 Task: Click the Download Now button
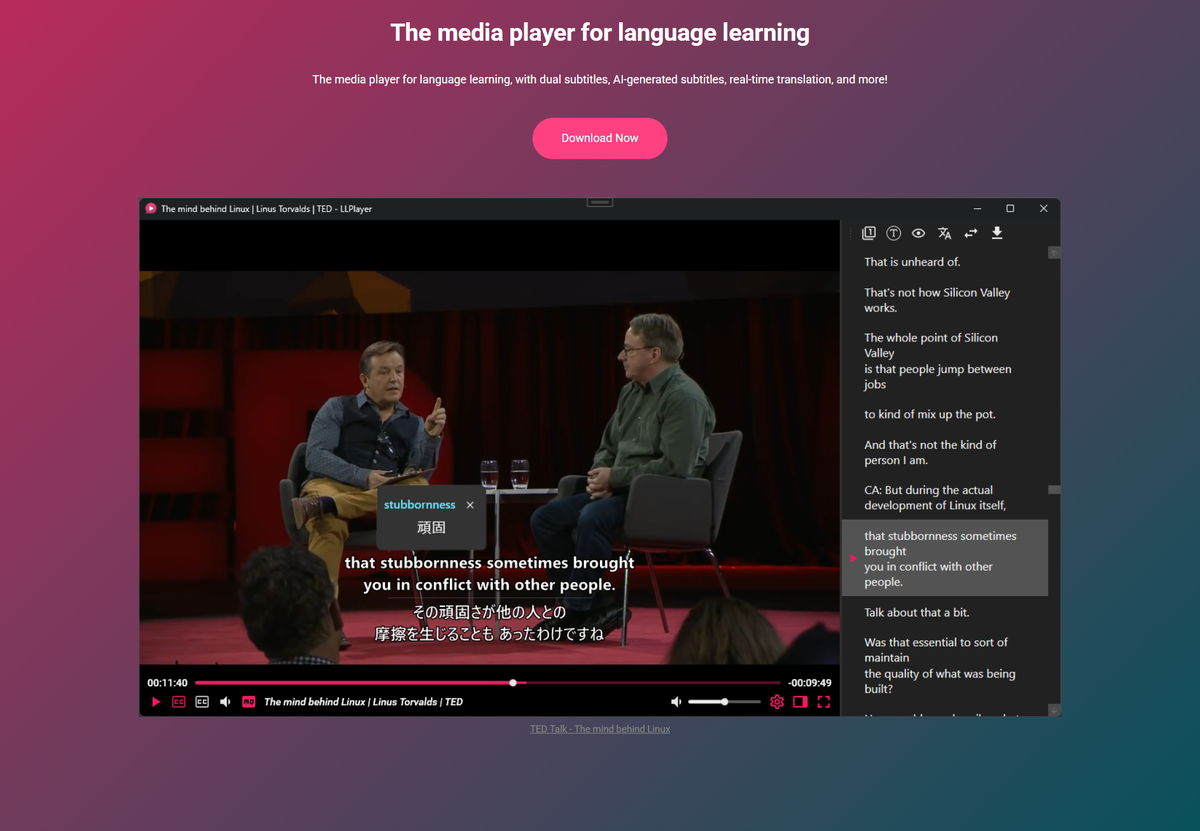coord(600,138)
